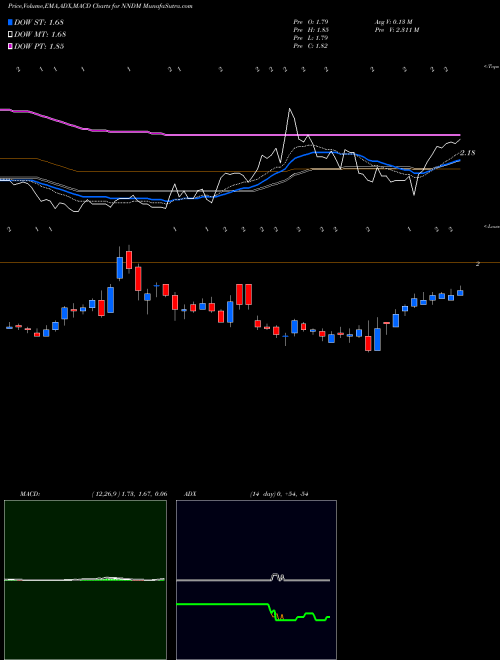500x660 pixels.
Task: Open the dark blue ADX indicator chart panel
Action: (256, 580)
